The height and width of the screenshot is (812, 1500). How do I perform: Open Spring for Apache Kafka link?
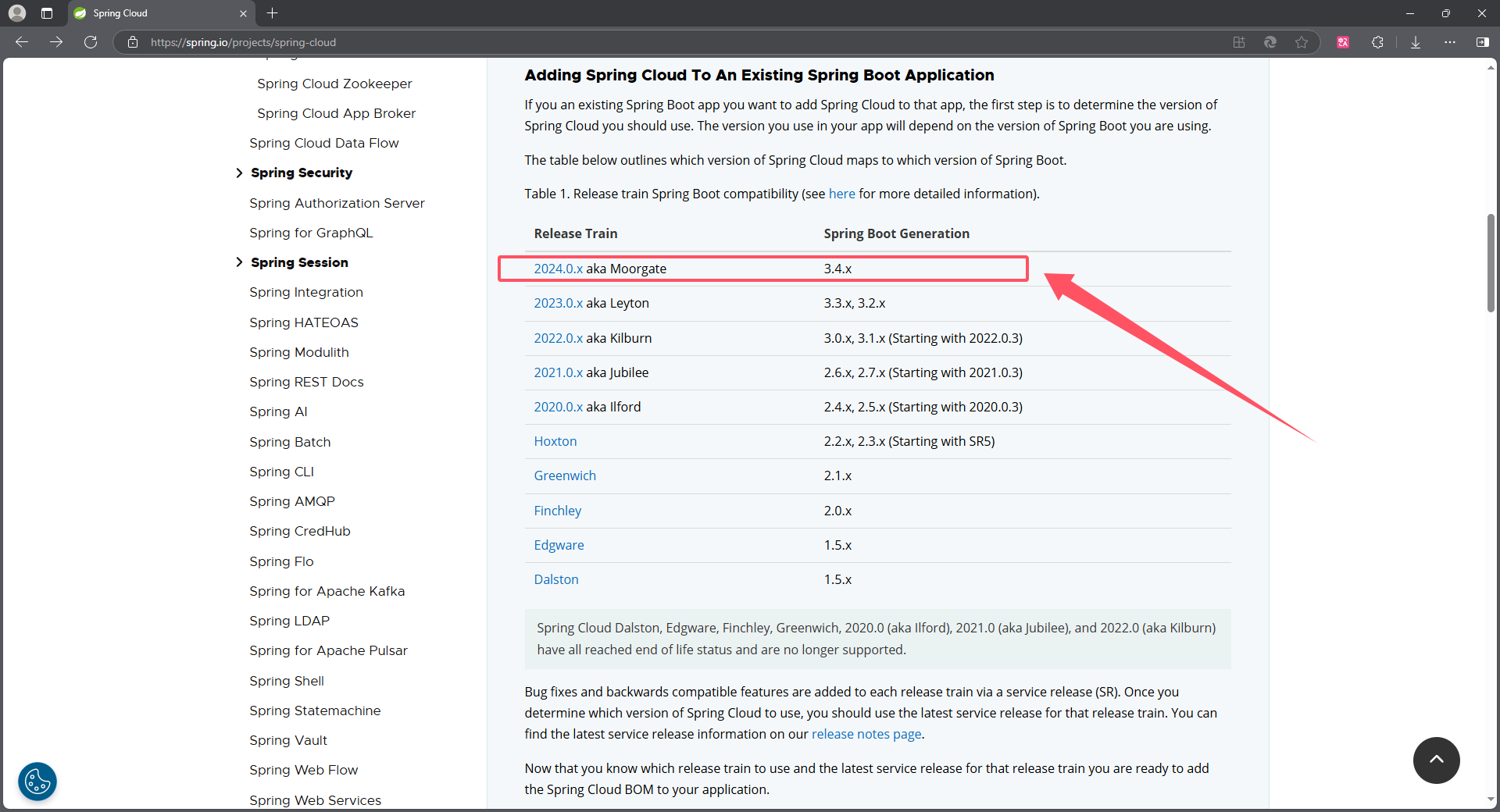tap(327, 591)
